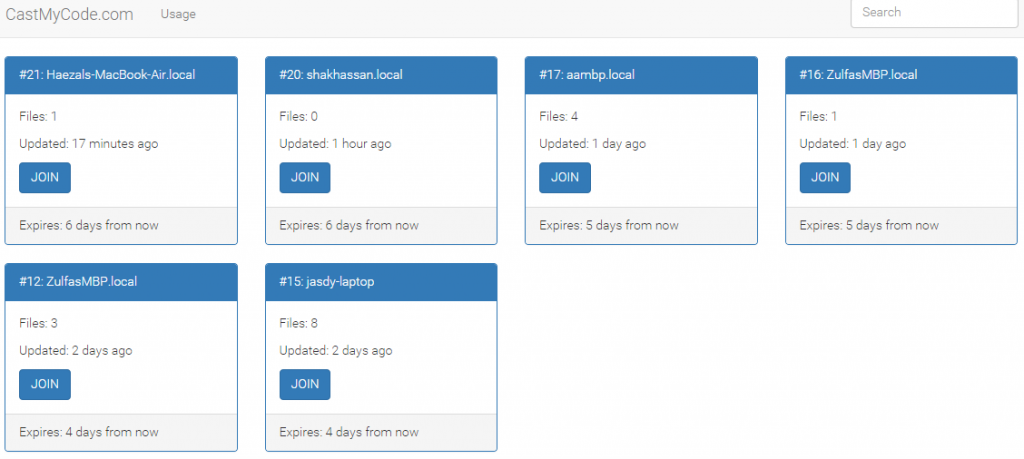Open the CastMyCode.com brand link
This screenshot has width=1024, height=459.
point(69,14)
